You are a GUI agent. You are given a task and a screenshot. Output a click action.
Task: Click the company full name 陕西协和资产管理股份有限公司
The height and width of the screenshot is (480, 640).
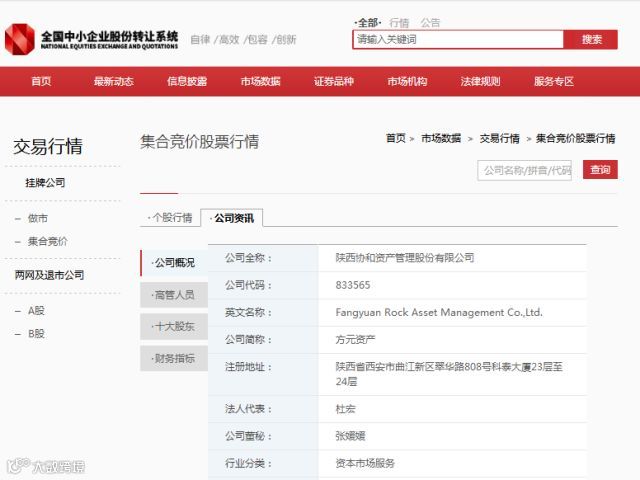pos(405,258)
